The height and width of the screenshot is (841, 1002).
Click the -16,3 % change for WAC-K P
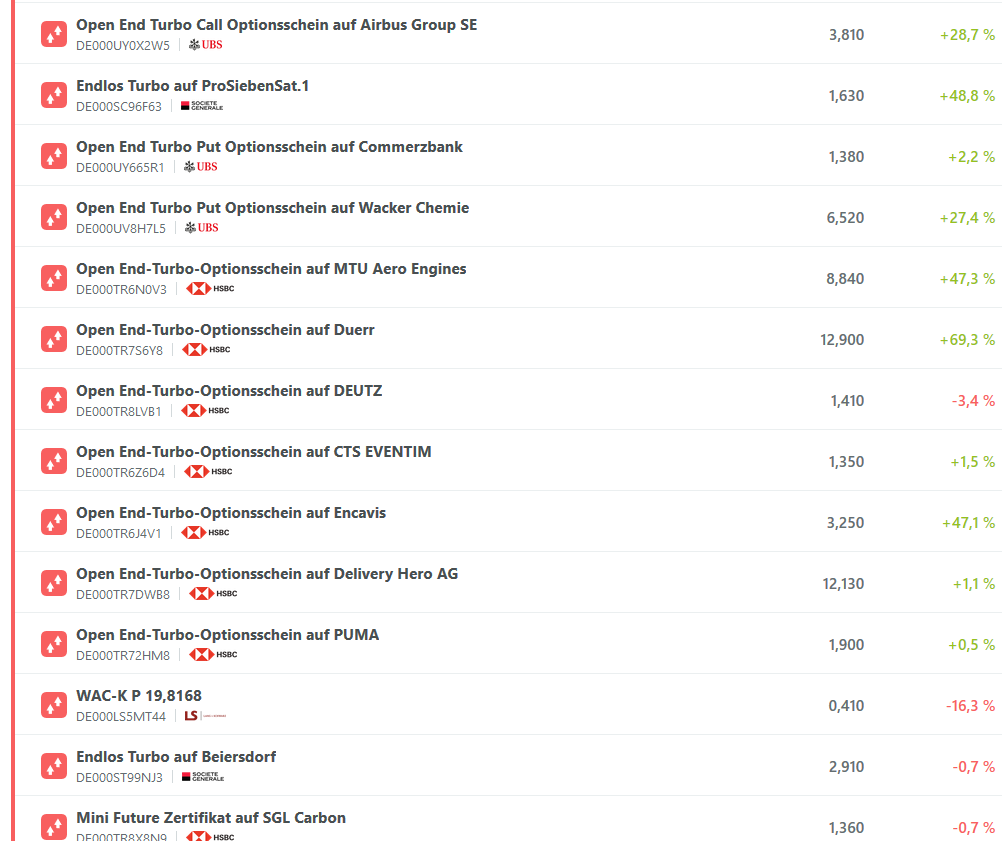click(970, 706)
